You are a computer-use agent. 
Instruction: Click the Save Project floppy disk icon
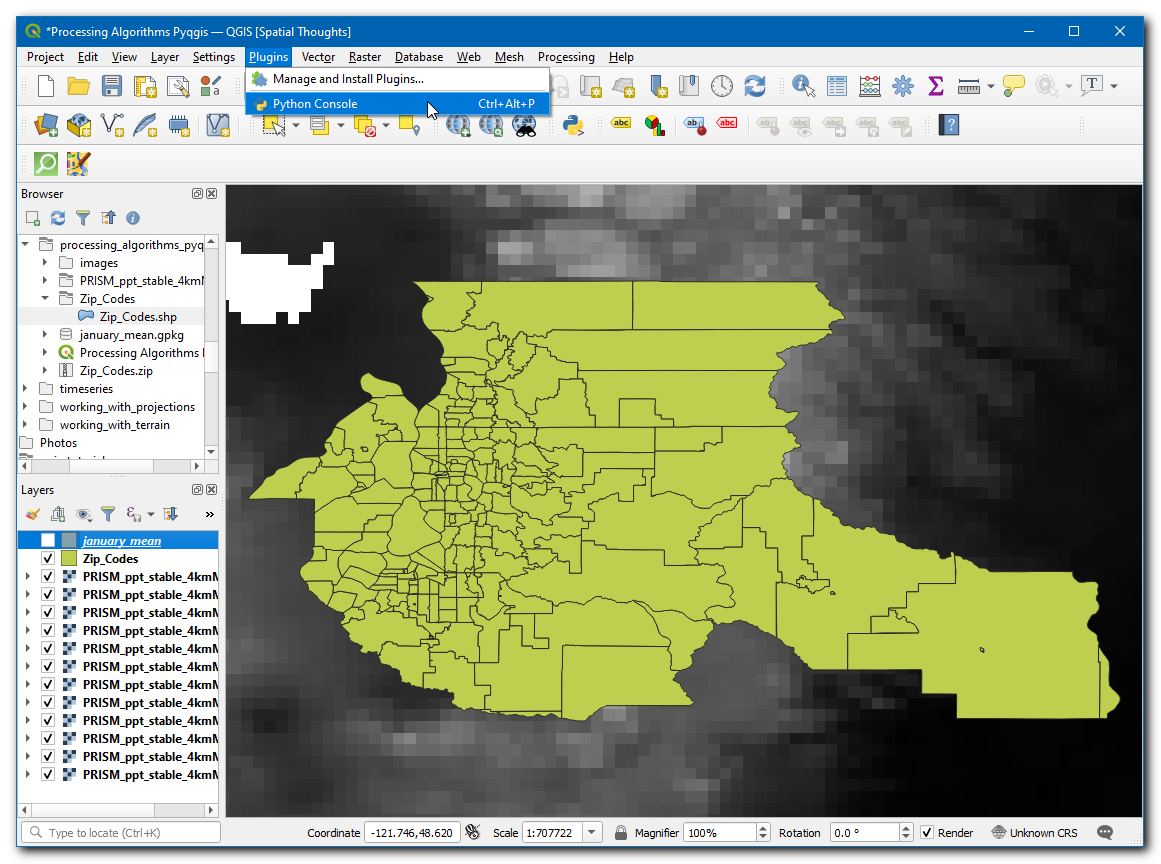[112, 86]
